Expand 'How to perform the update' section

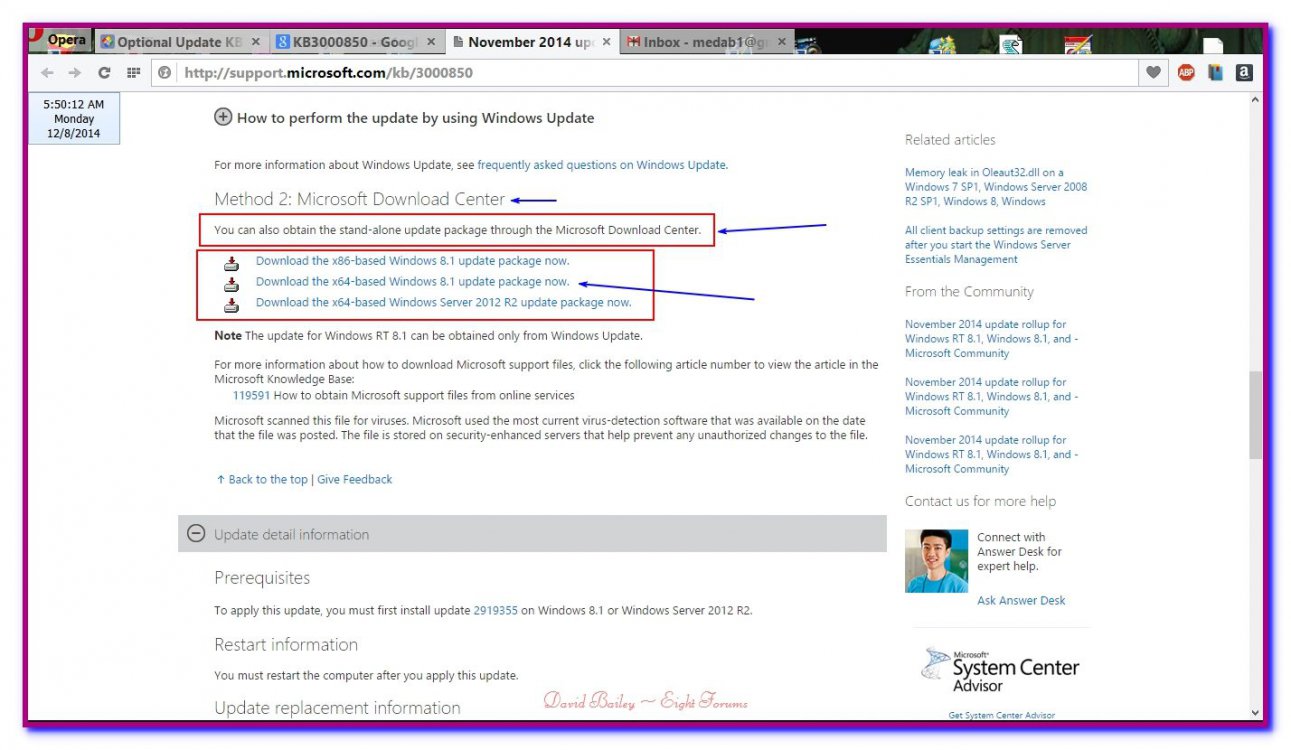click(x=223, y=117)
